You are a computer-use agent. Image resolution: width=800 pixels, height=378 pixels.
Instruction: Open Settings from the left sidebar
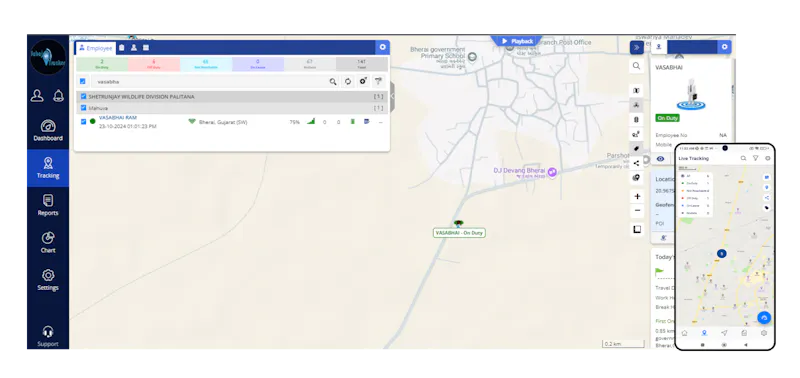(x=48, y=280)
